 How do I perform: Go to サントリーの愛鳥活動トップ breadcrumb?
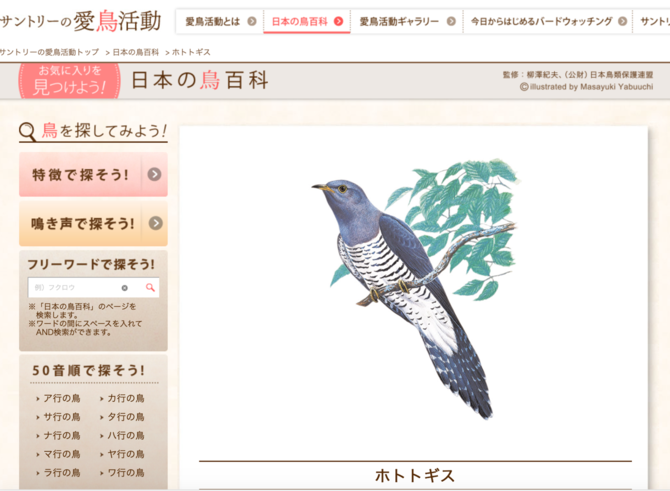[x=49, y=52]
